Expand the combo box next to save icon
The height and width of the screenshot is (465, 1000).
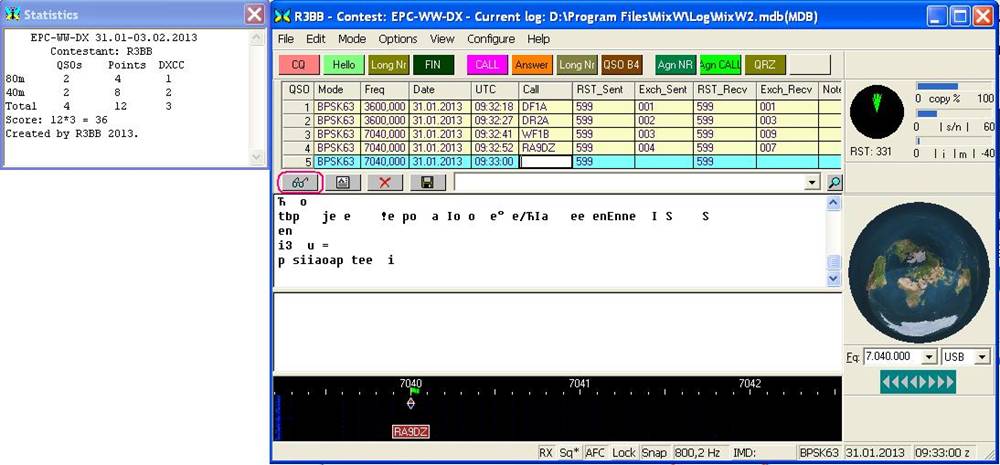(x=811, y=183)
